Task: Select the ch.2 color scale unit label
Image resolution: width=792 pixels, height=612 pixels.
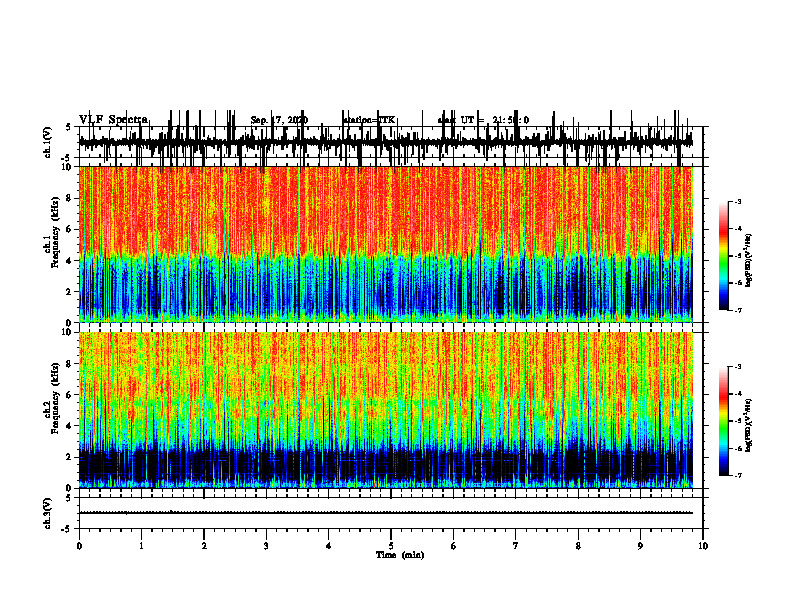Action: coord(749,425)
